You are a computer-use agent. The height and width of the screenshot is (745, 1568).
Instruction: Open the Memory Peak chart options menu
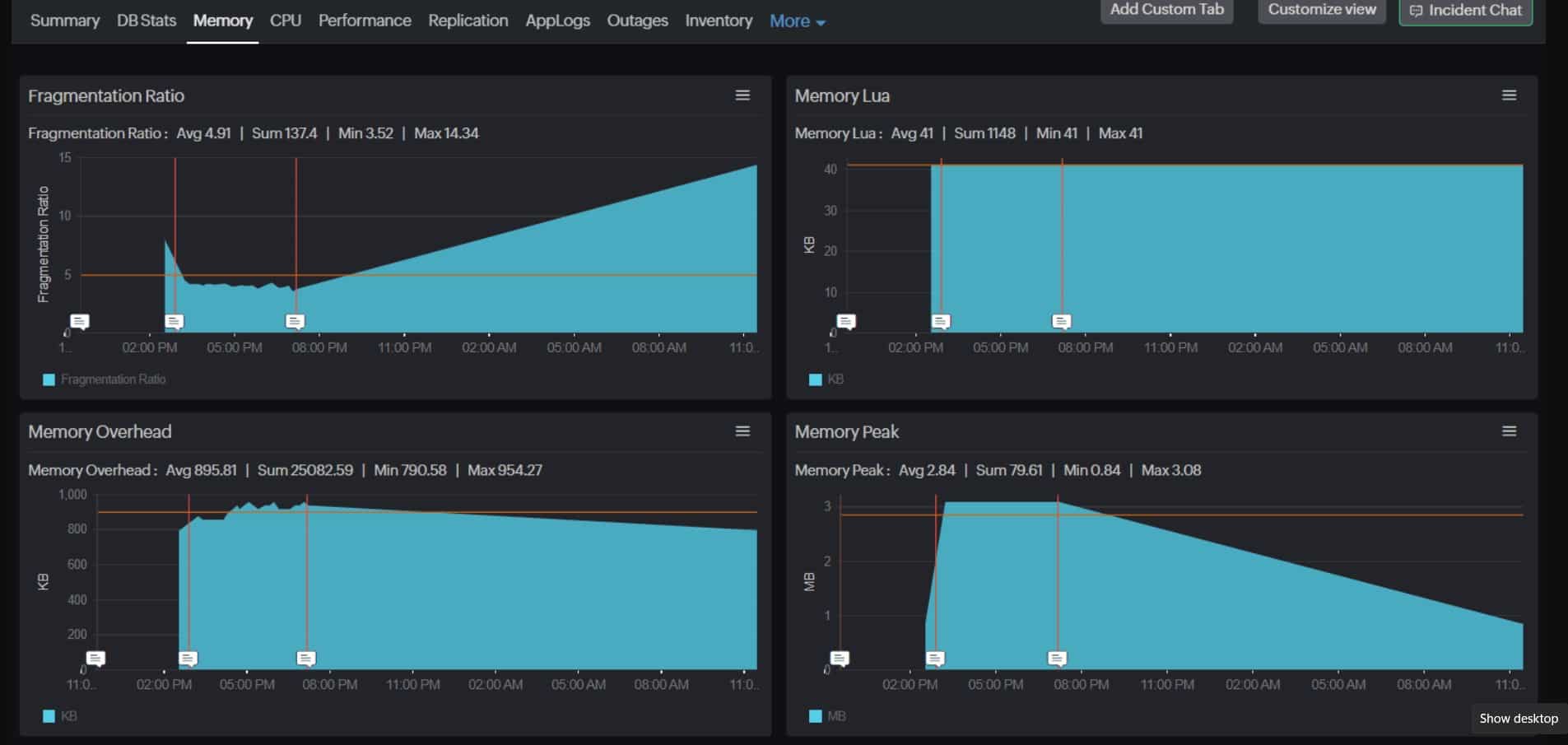pyautogui.click(x=1509, y=431)
